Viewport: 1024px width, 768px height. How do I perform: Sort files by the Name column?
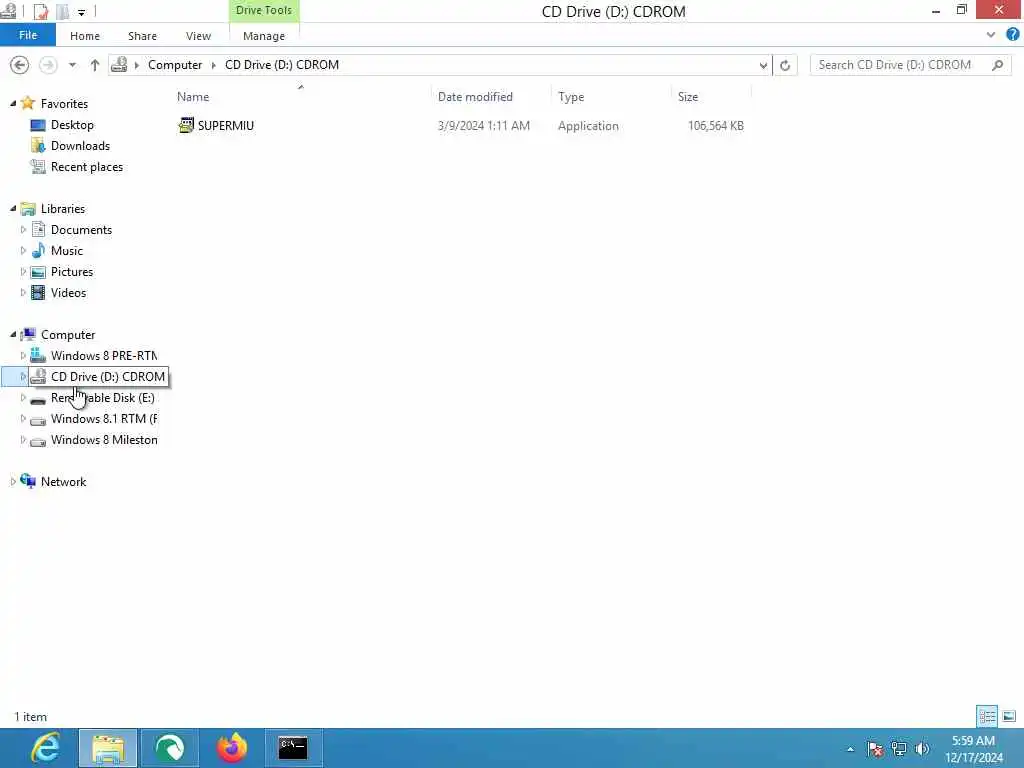pos(193,97)
